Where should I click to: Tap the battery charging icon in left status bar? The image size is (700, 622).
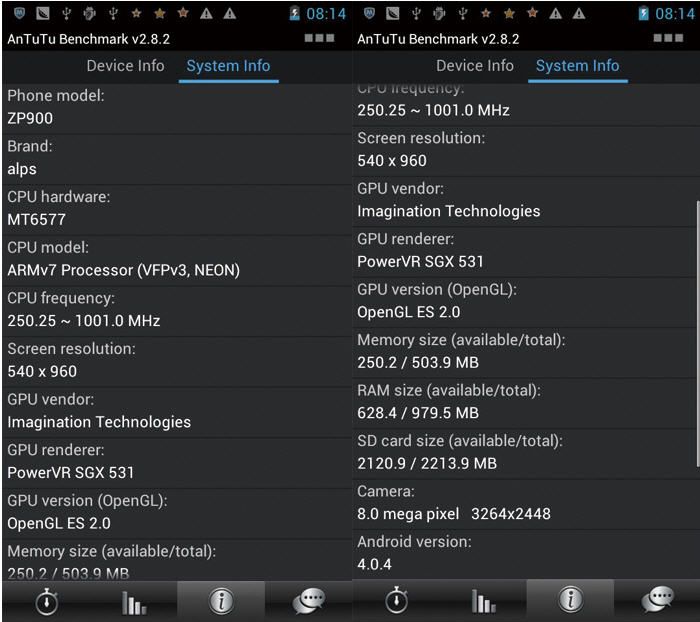[x=295, y=14]
